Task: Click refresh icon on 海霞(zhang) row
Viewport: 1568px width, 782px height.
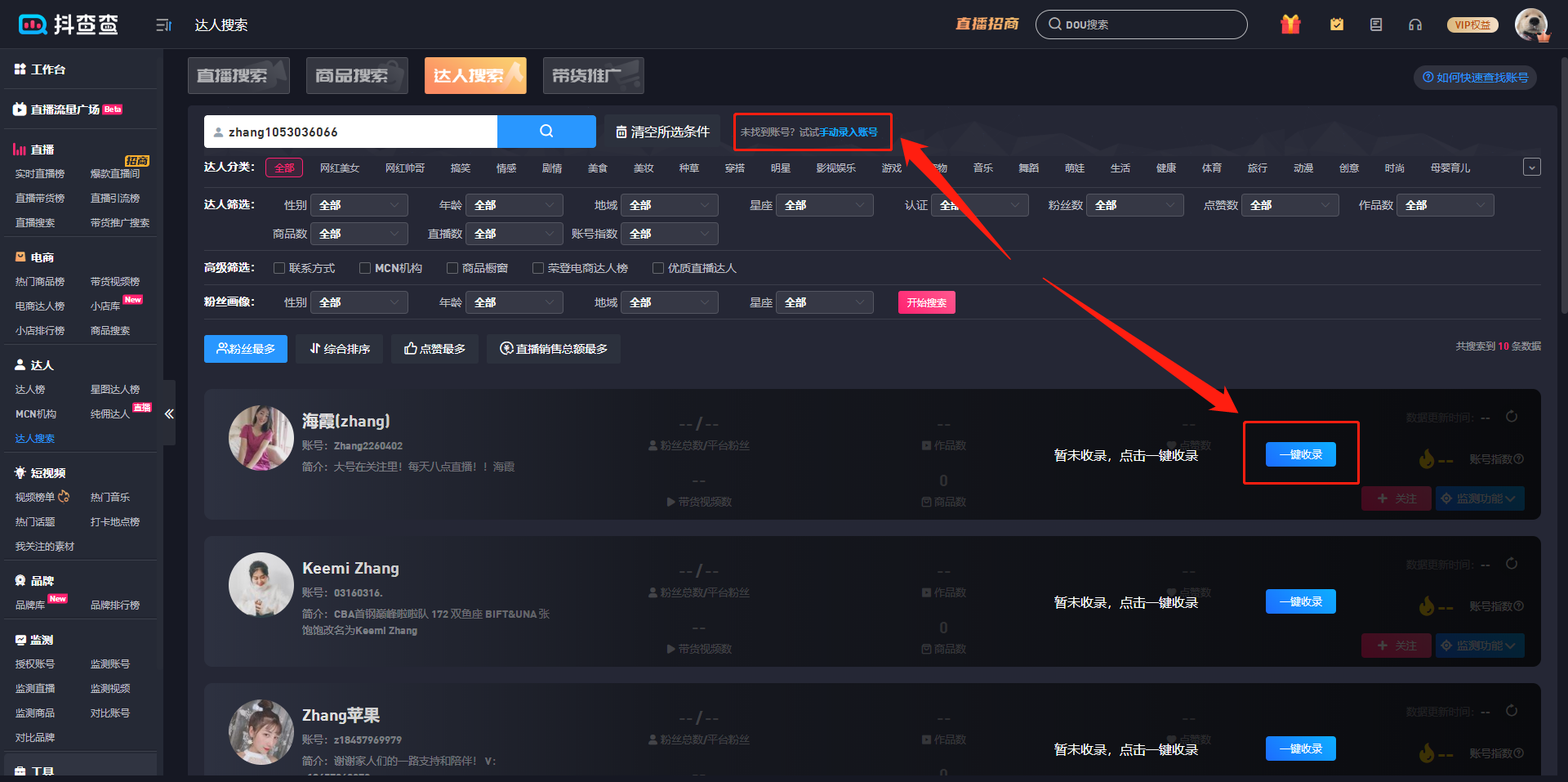Action: [1512, 417]
